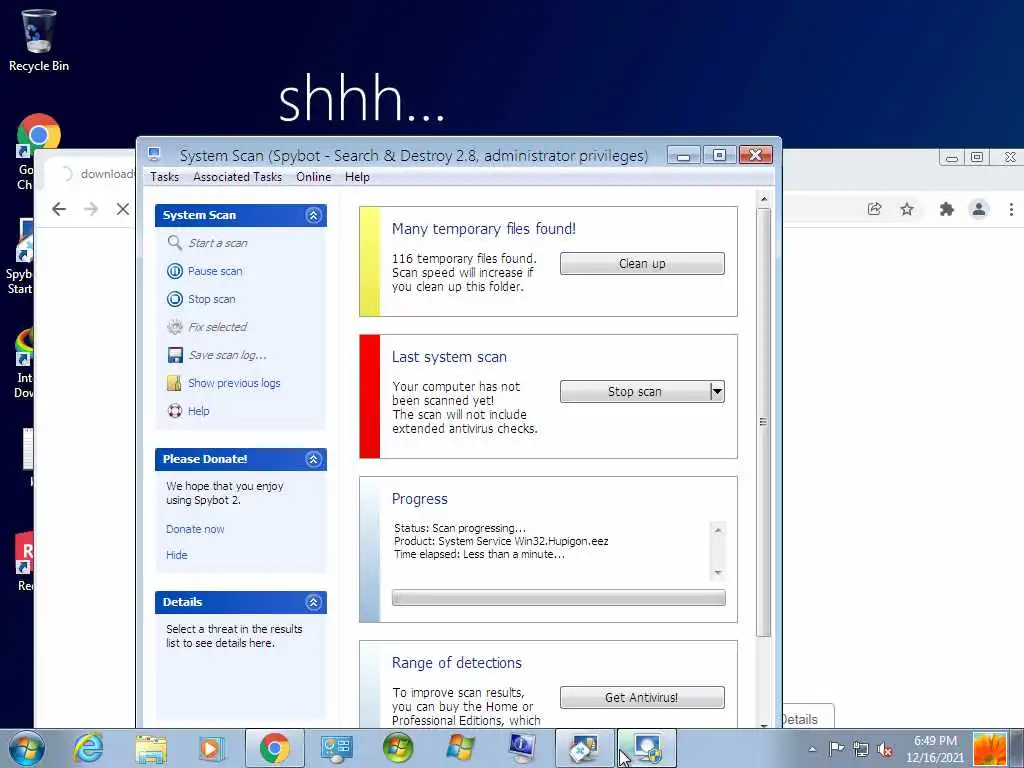
Task: Open the Associated Tasks menu
Action: click(238, 177)
